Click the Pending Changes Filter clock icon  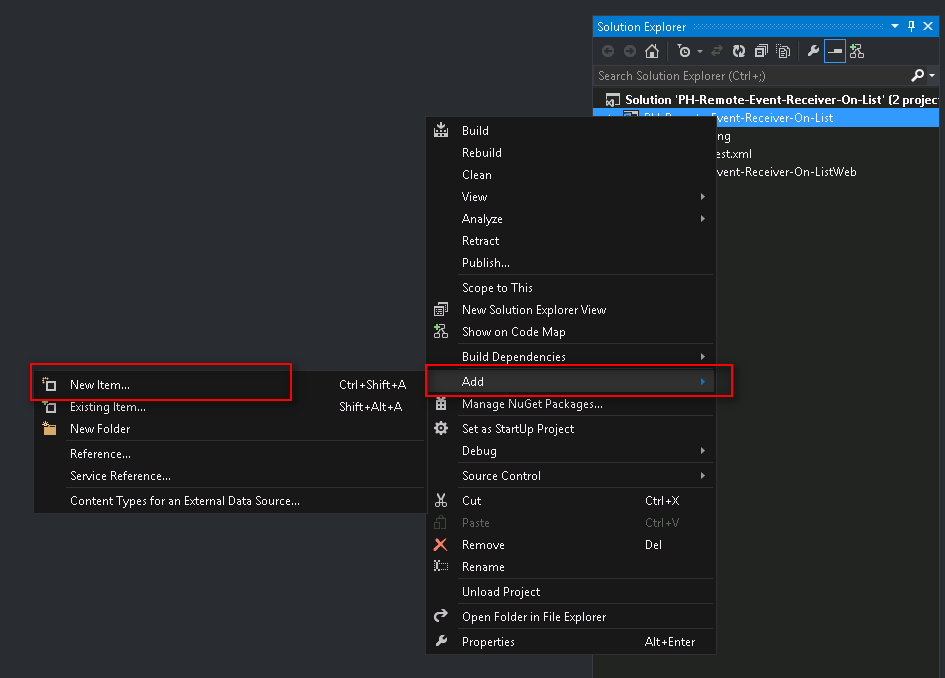click(x=683, y=51)
